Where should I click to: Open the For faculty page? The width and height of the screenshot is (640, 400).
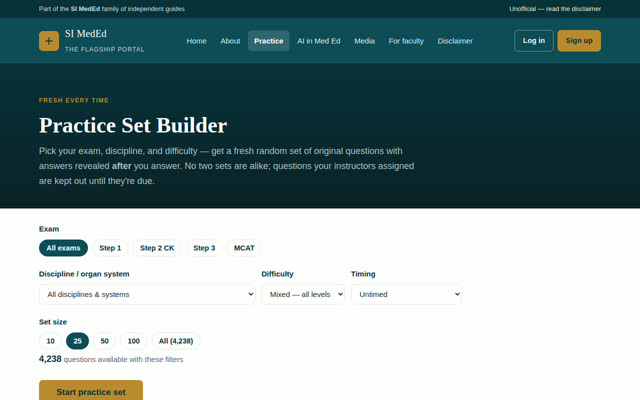tap(406, 41)
